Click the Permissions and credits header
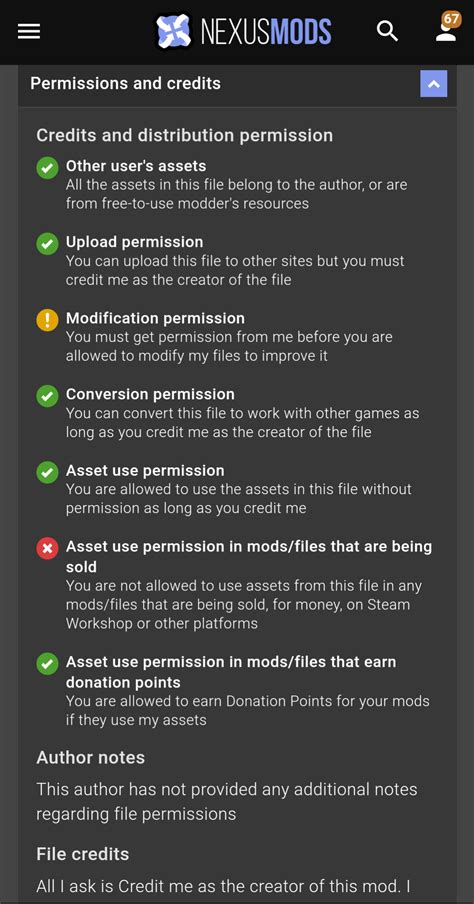This screenshot has width=474, height=904. click(237, 84)
